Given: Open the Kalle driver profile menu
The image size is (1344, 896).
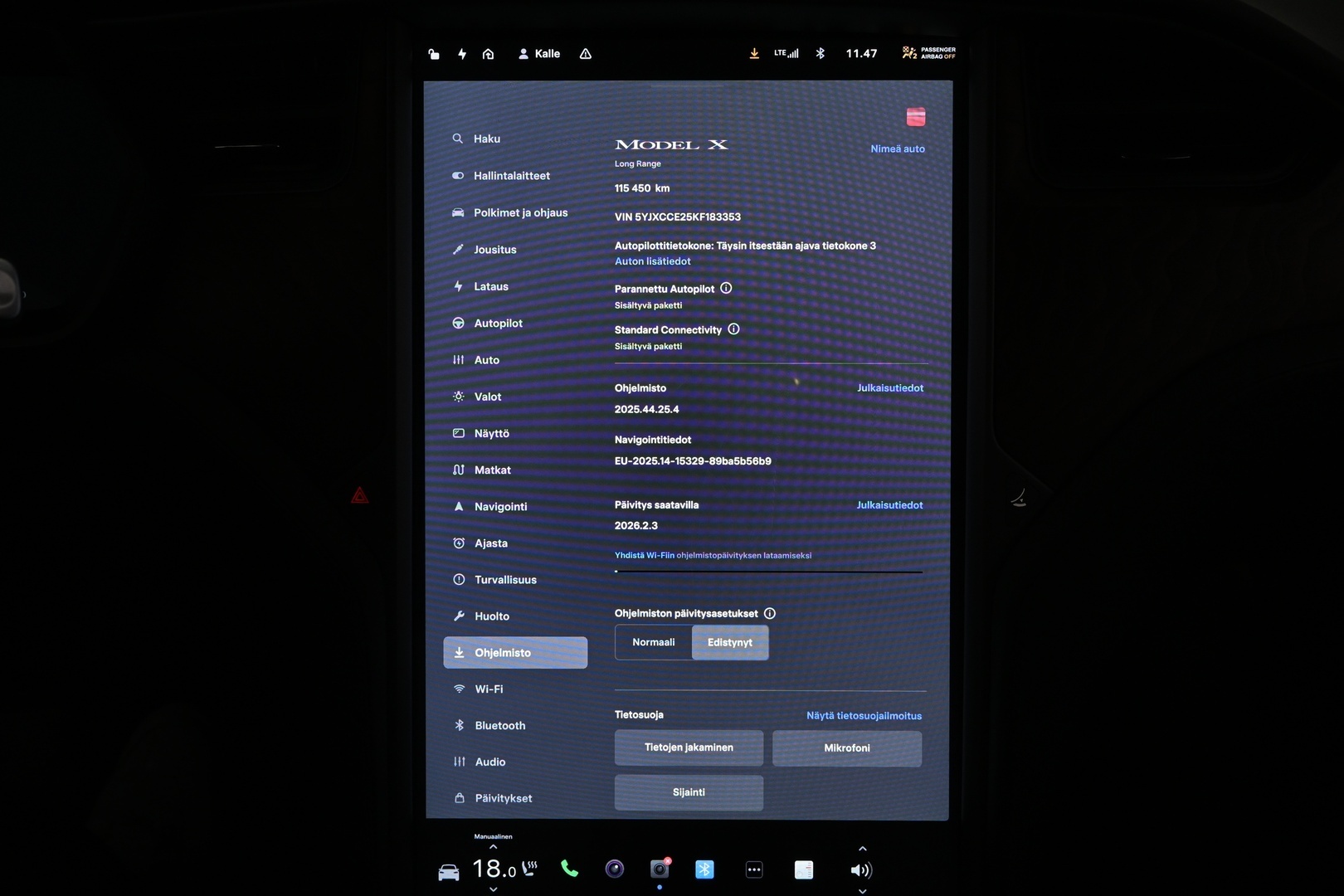Looking at the screenshot, I should coord(539,54).
